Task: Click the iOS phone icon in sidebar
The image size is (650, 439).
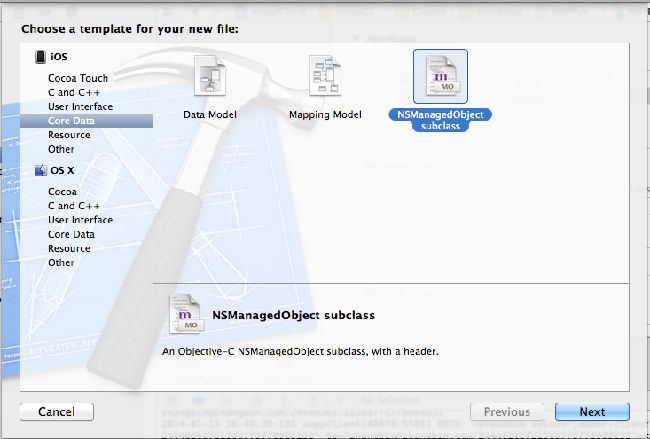Action: [x=40, y=56]
